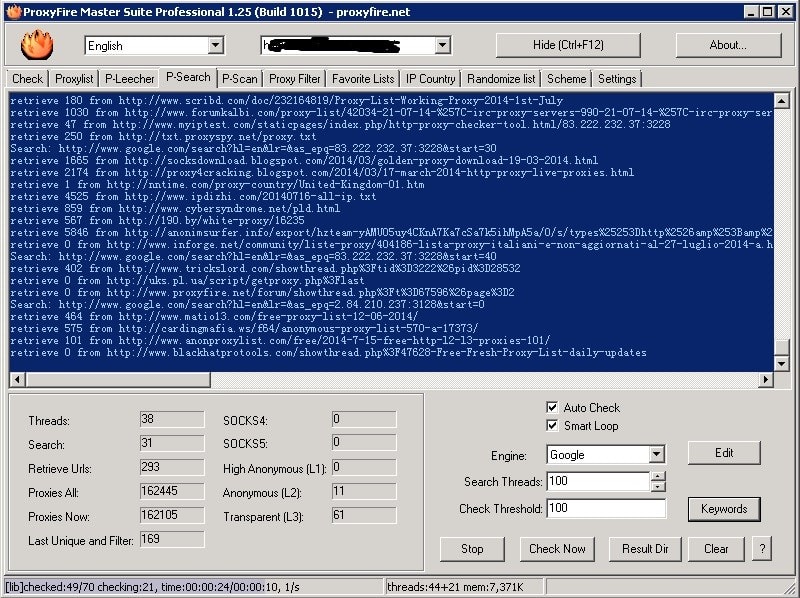Open the Settings tab
The image size is (800, 598).
click(617, 79)
